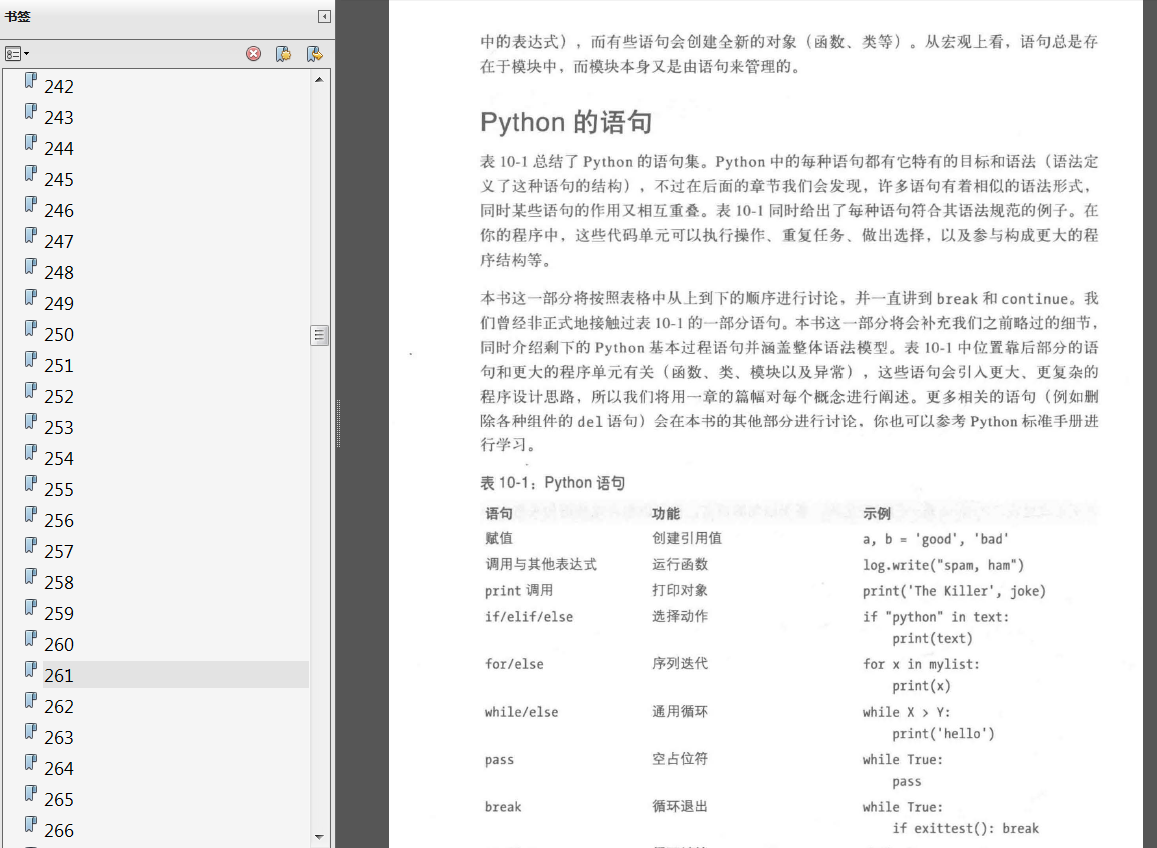Viewport: 1157px width, 848px height.
Task: Click the table cell 'if/elif/else'
Action: pyautogui.click(x=529, y=617)
